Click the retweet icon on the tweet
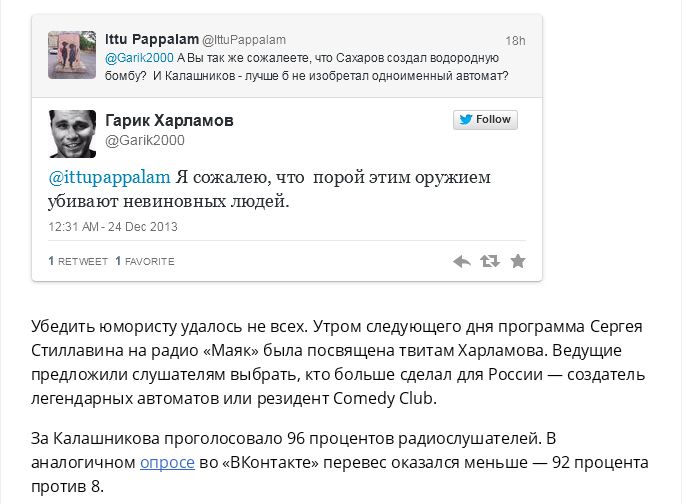The image size is (682, 504). (x=490, y=261)
